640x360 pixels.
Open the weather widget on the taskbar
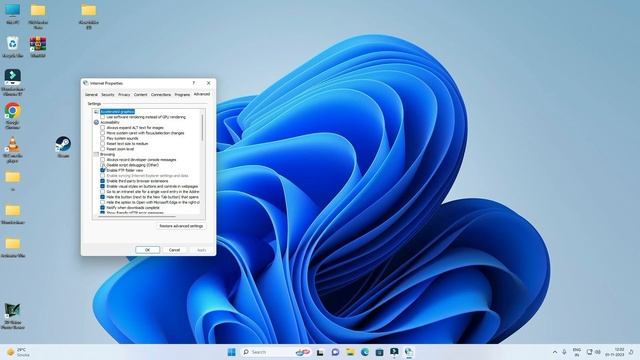pos(19,352)
